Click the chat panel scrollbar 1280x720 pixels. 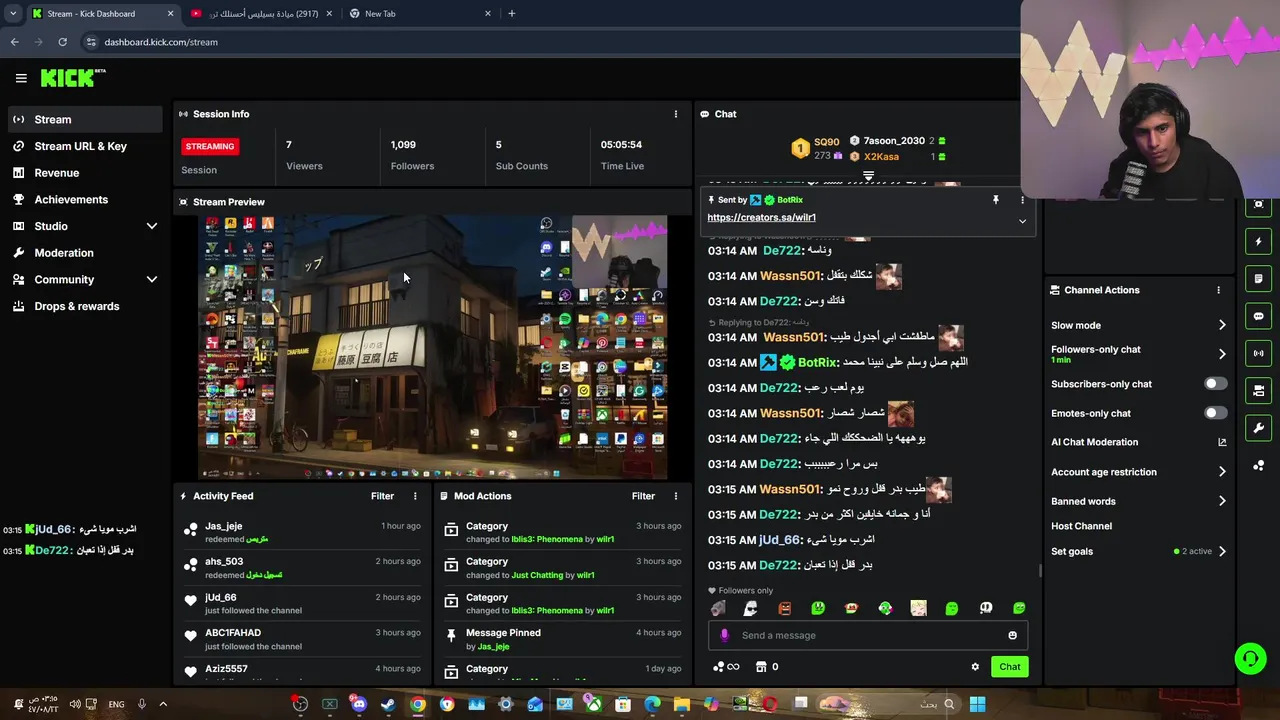pos(1040,571)
